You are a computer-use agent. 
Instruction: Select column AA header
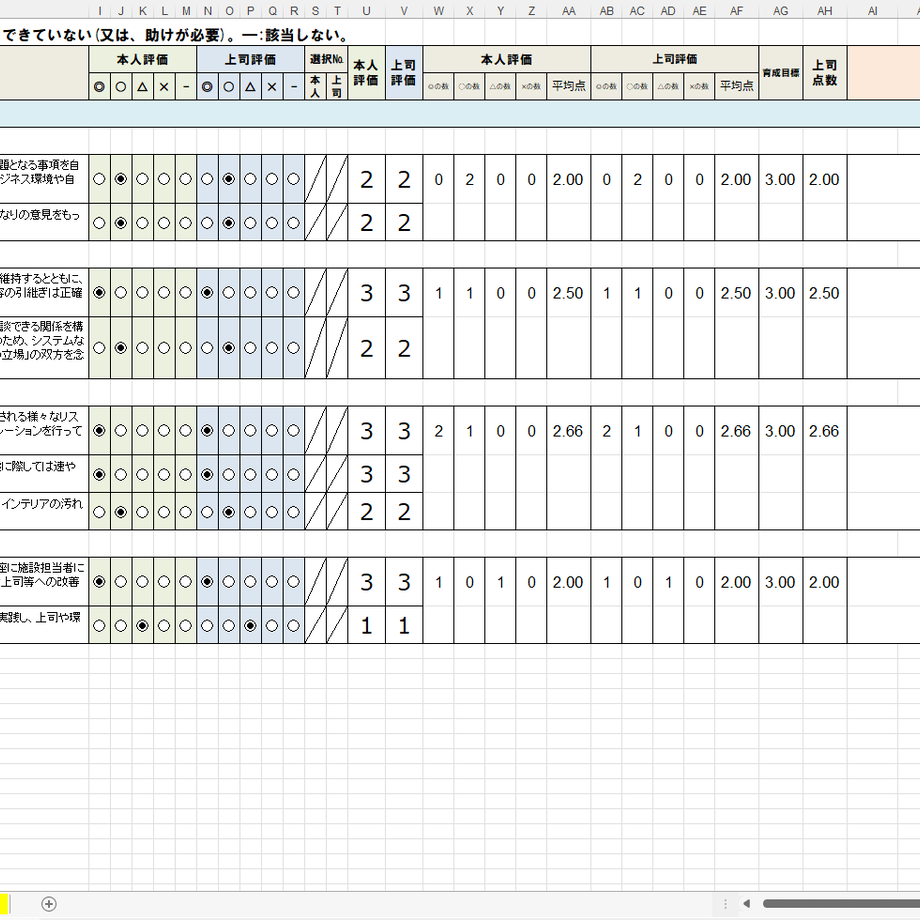[x=569, y=11]
